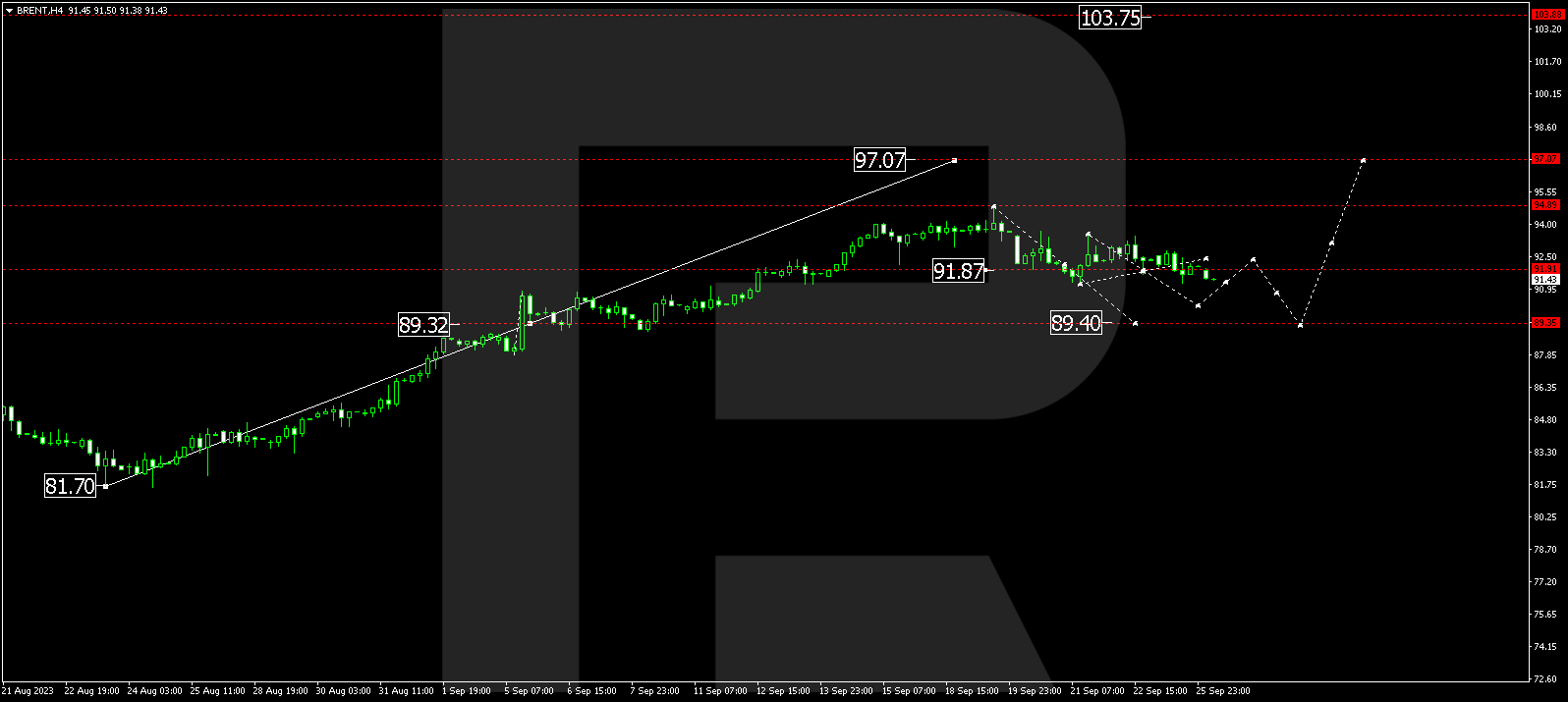Click the BRENT,H4 chart title text
1568x702 pixels.
40,11
